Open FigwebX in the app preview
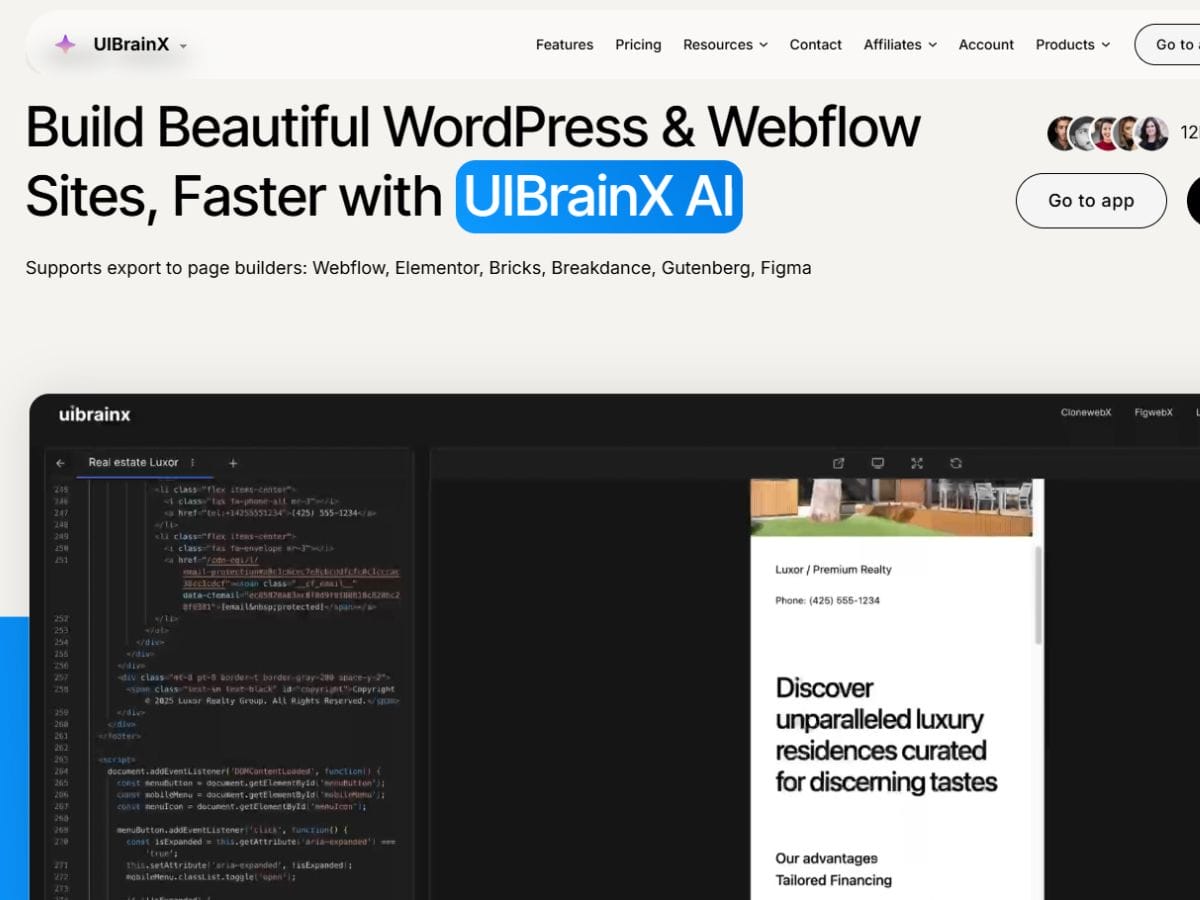 [1153, 412]
